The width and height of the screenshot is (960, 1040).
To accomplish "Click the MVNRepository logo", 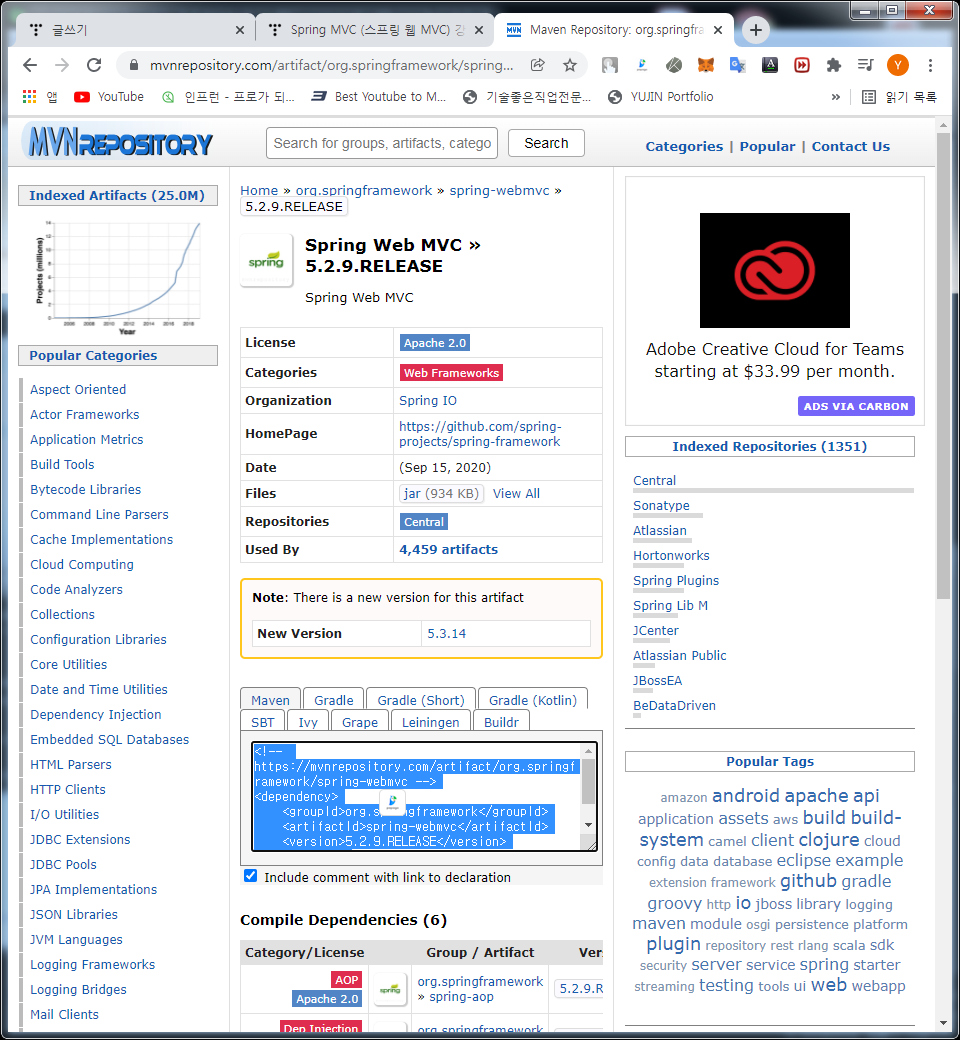I will pyautogui.click(x=118, y=141).
